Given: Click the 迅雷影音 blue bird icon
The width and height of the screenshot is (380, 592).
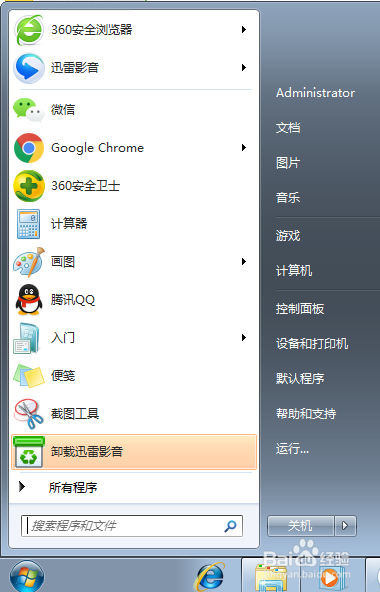Looking at the screenshot, I should click(x=29, y=68).
